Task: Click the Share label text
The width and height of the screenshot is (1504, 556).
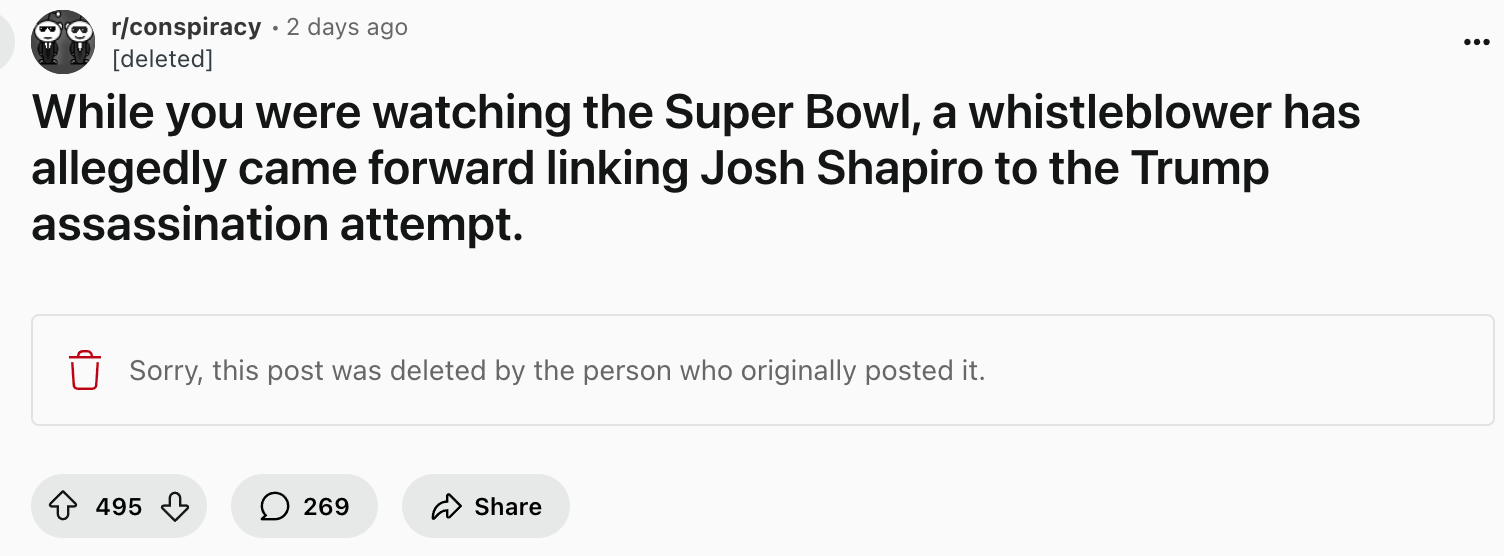Action: pos(508,507)
